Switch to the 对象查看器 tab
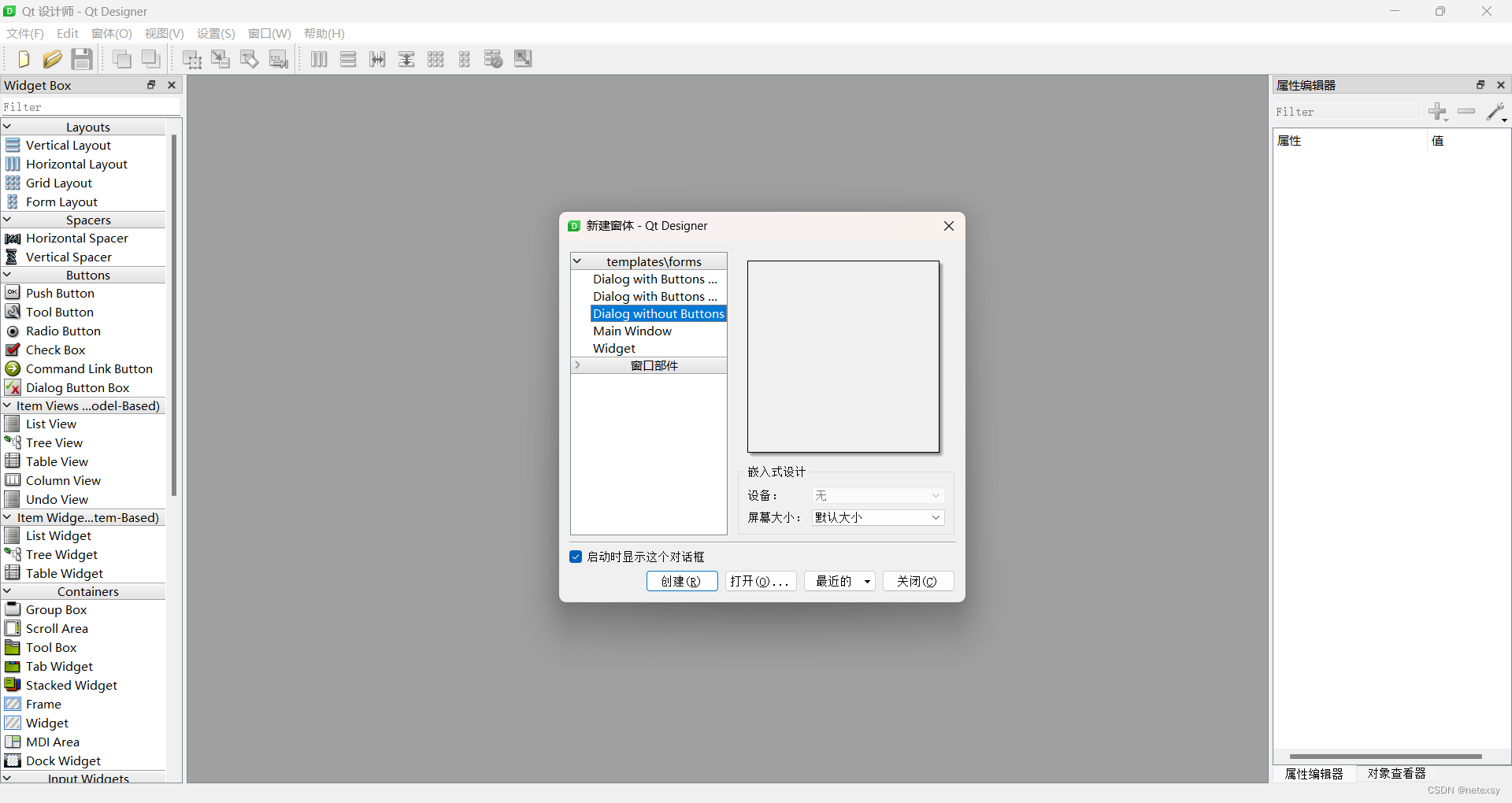The width and height of the screenshot is (1512, 803). pyautogui.click(x=1395, y=774)
